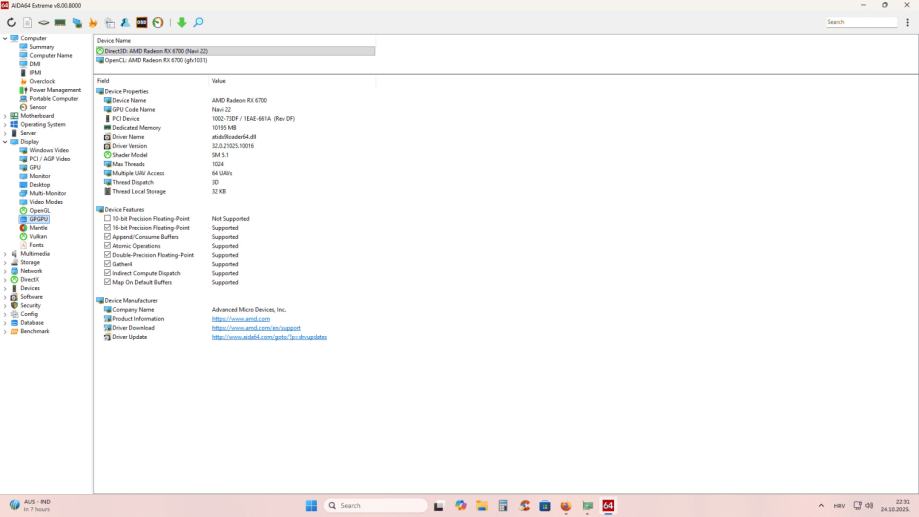919x517 pixels.
Task: Click the Refresh toolbar icon
Action: tap(11, 22)
